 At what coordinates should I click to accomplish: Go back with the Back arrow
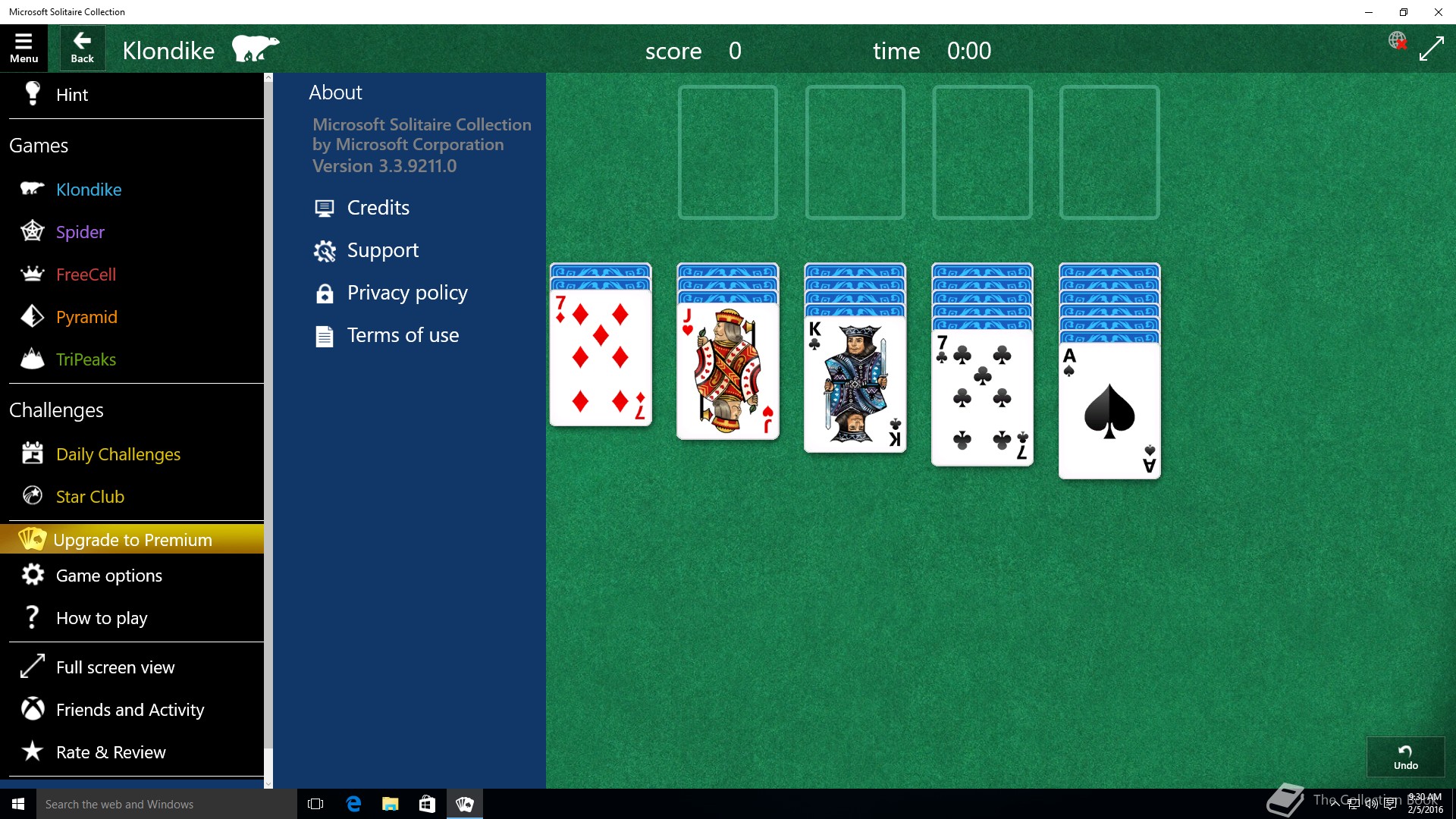82,49
